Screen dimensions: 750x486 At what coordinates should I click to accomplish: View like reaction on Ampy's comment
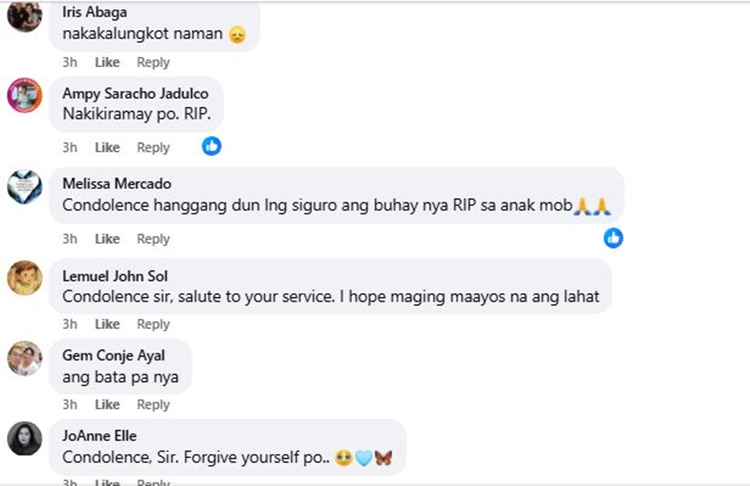[211, 146]
